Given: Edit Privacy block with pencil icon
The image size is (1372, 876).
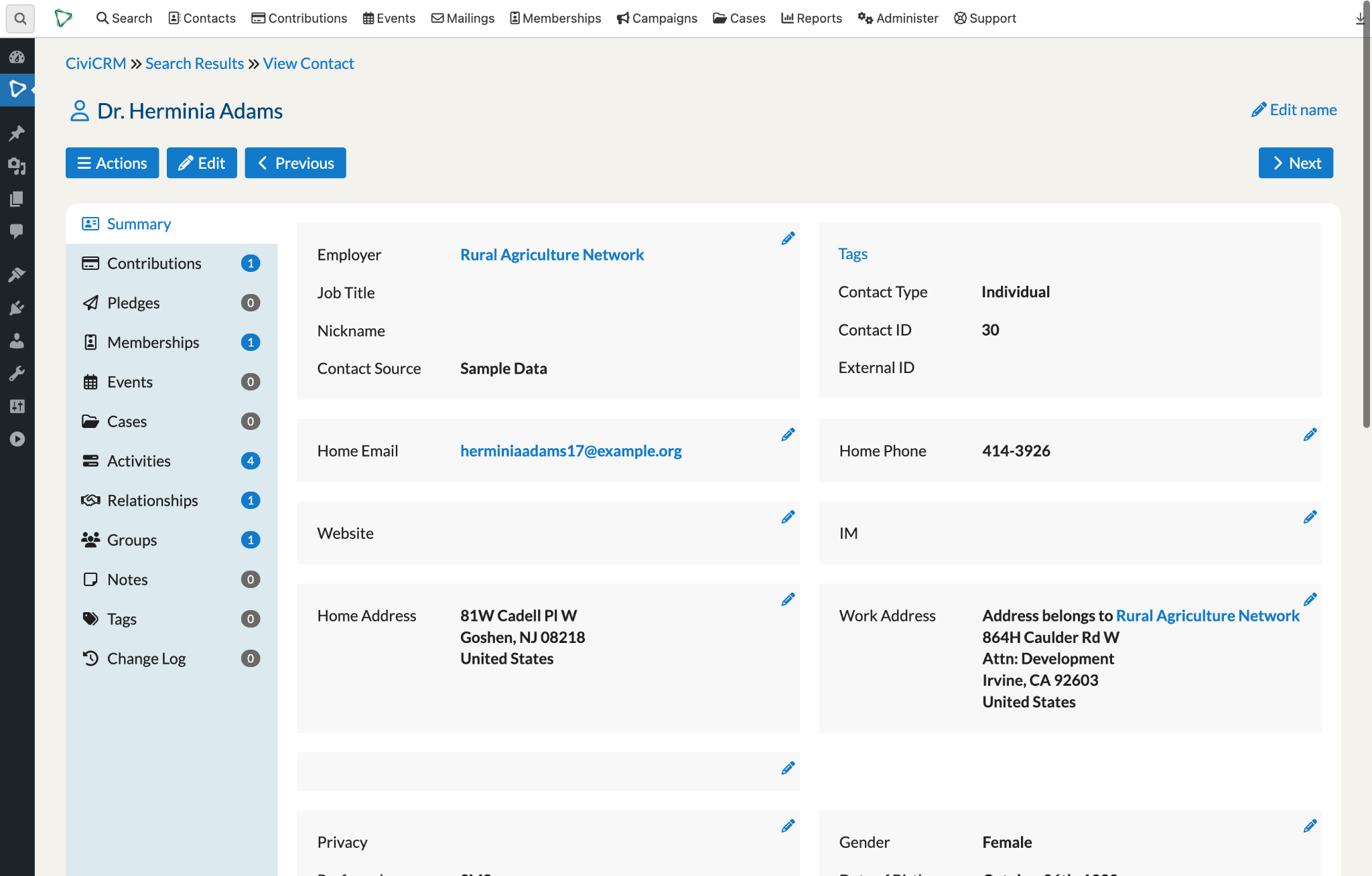Looking at the screenshot, I should click(x=788, y=826).
